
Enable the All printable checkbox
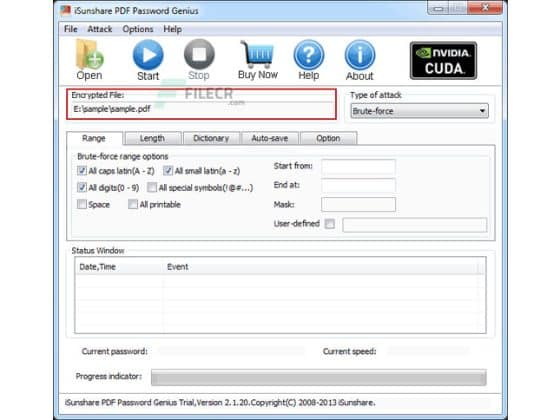point(133,204)
